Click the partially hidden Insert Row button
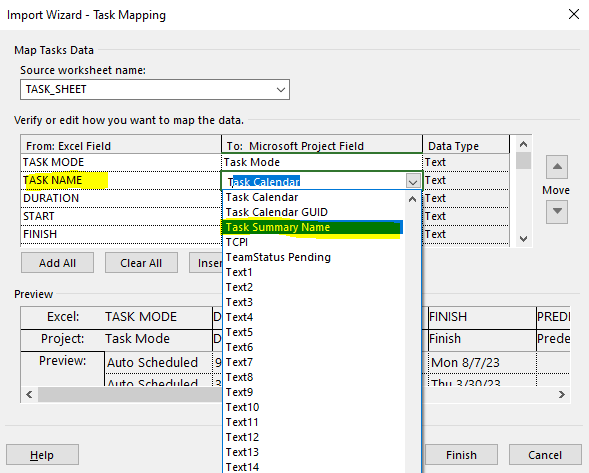 (x=206, y=263)
